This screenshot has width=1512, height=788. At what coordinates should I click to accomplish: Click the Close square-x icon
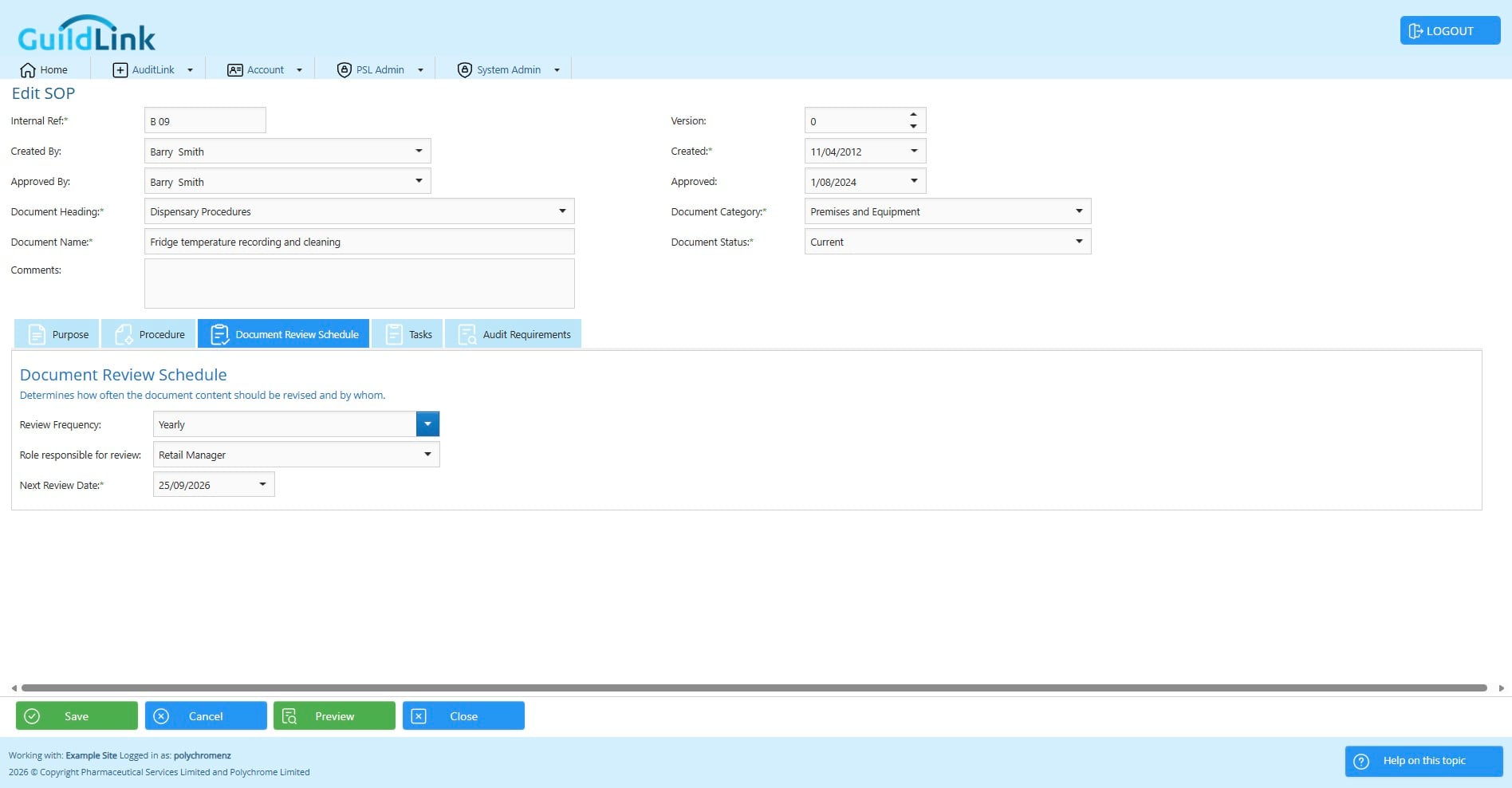[x=419, y=716]
